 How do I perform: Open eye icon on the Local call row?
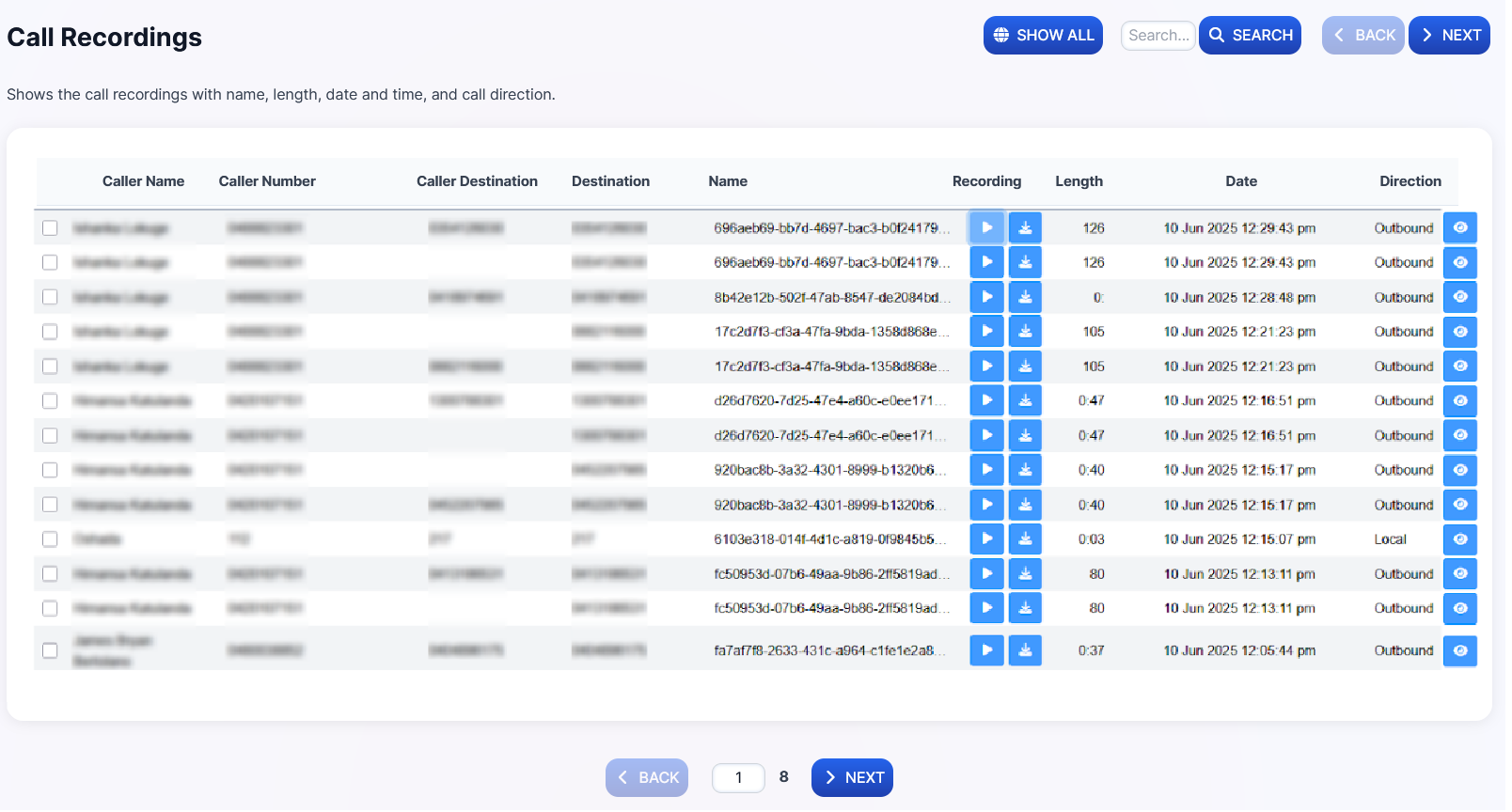click(x=1459, y=539)
